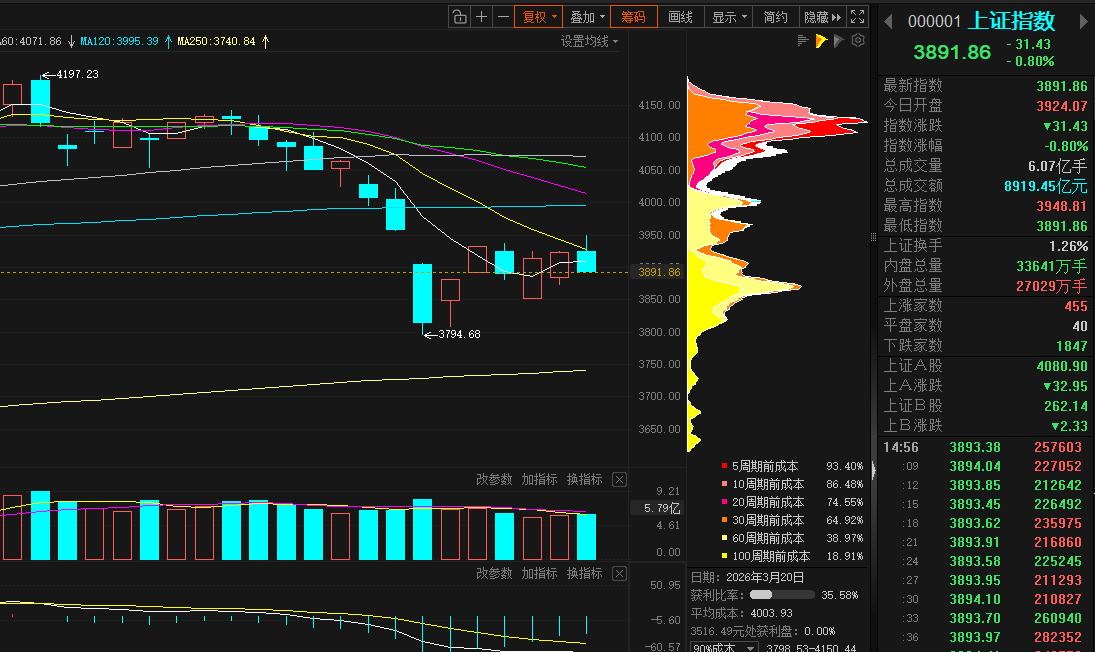
Task: Click the 日期 2026年3月20日 text
Action: point(747,577)
